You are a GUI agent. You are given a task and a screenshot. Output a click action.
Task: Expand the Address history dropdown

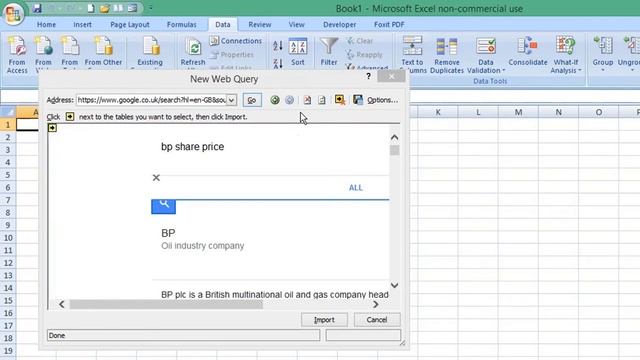(231, 100)
